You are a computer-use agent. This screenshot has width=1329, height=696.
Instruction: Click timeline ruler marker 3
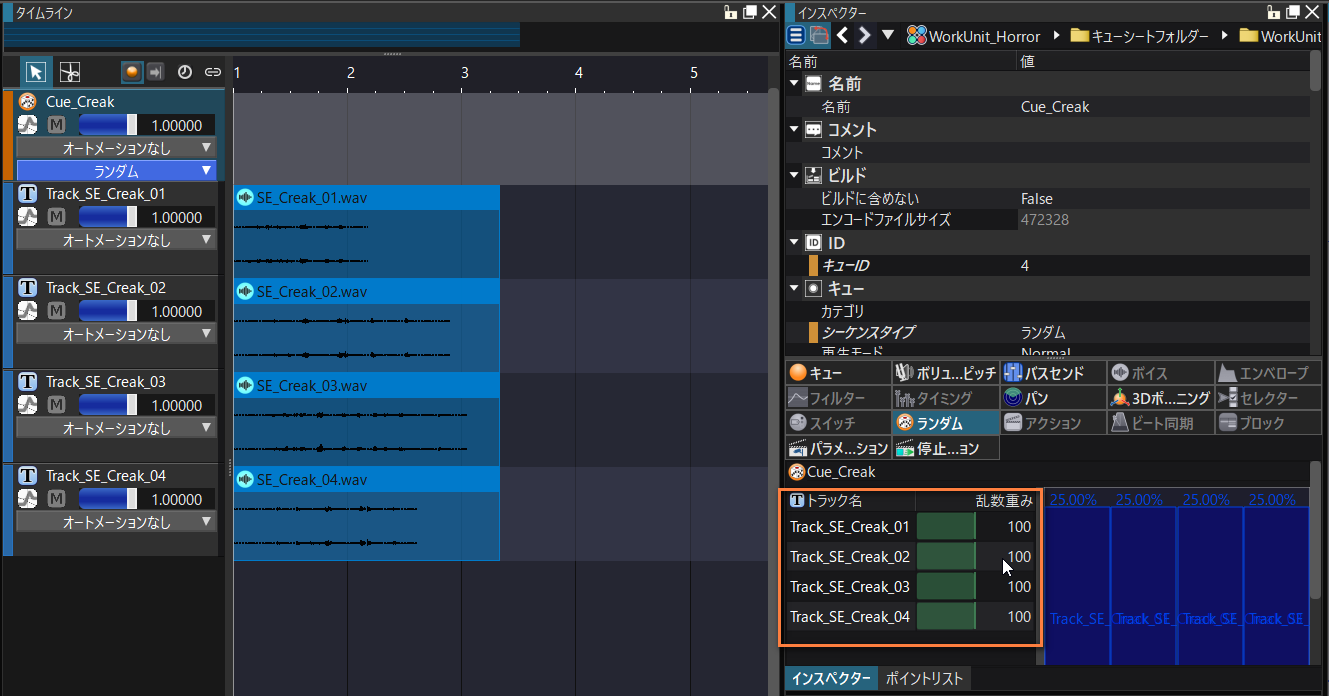(465, 73)
